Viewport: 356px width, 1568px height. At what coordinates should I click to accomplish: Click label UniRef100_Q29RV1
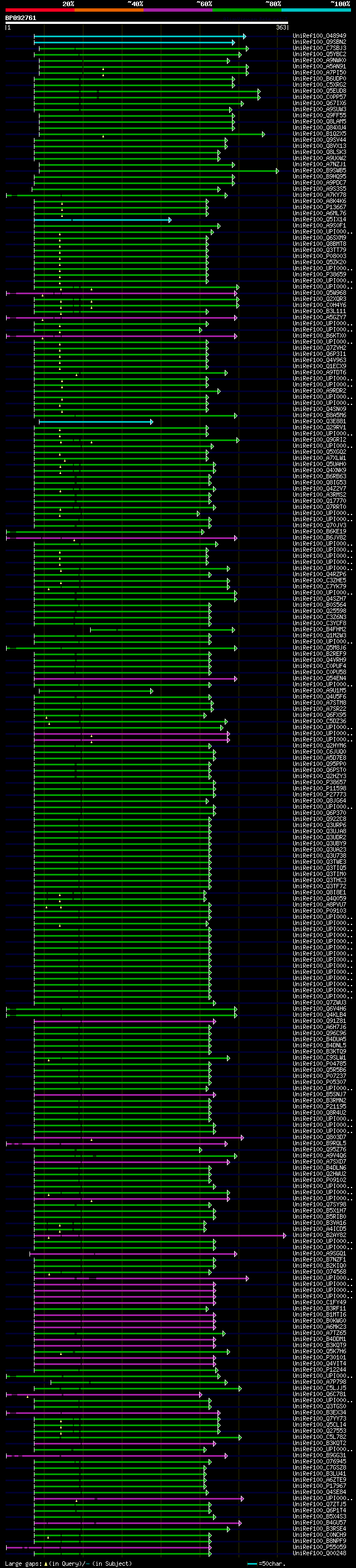(319, 427)
